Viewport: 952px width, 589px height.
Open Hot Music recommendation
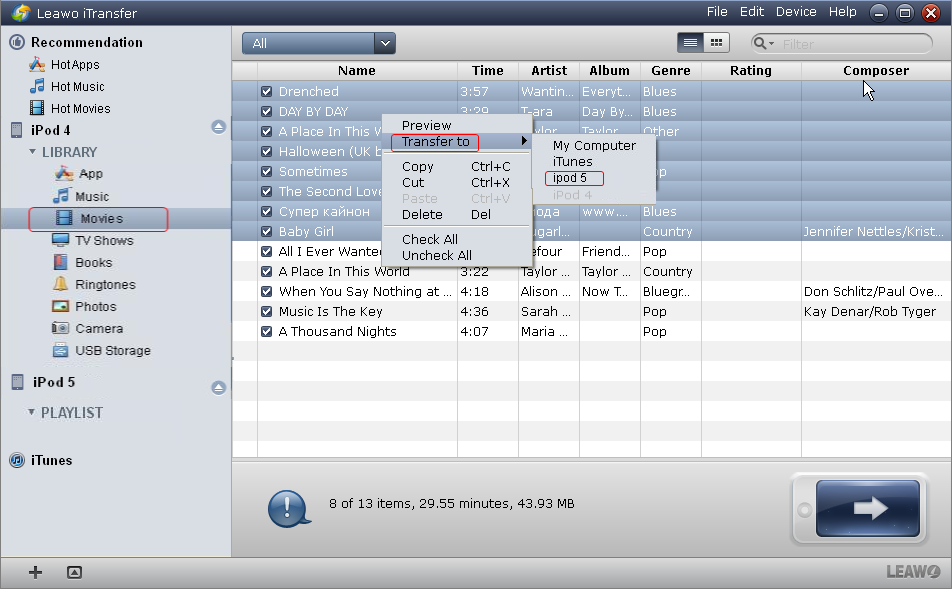click(67, 86)
